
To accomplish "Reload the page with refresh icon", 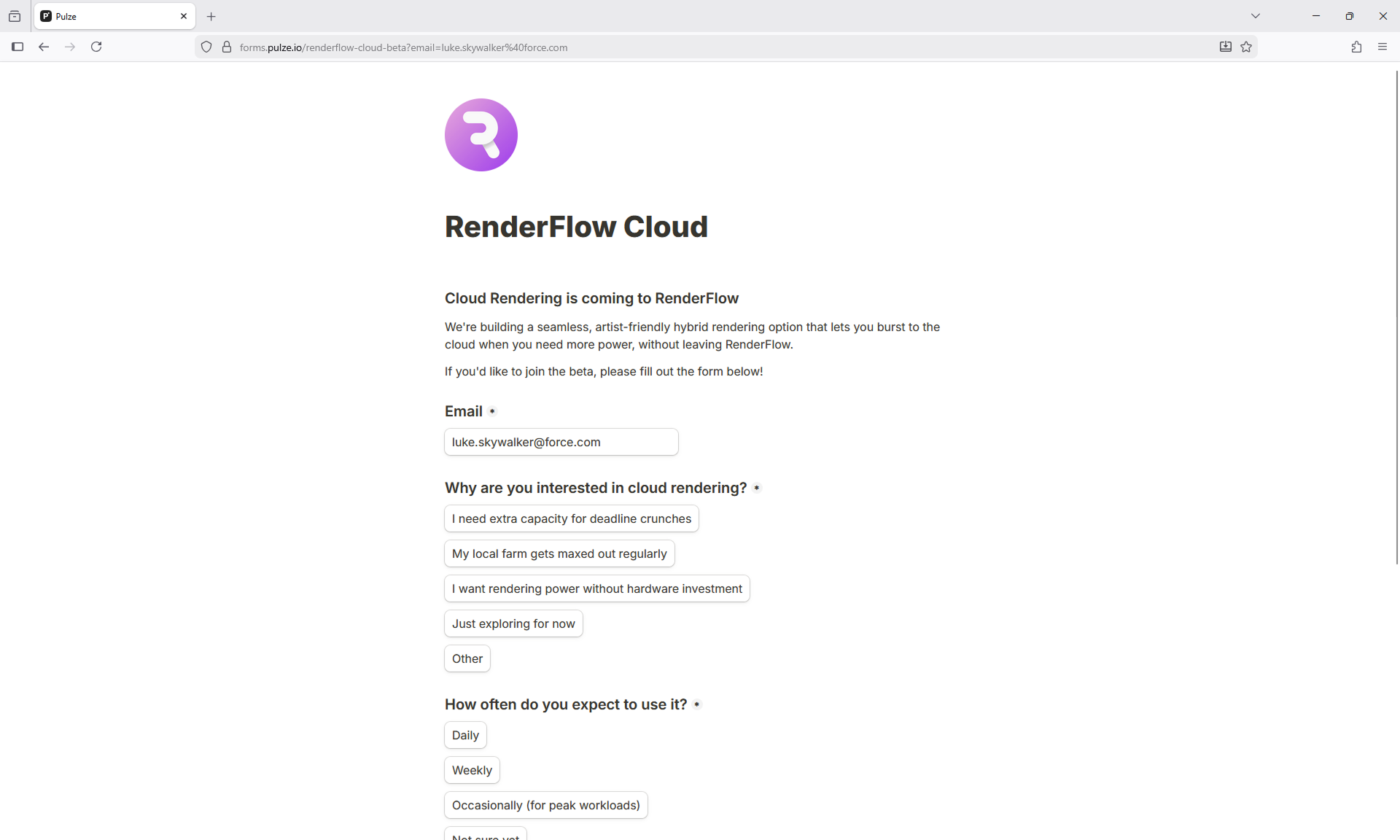I will [x=96, y=47].
